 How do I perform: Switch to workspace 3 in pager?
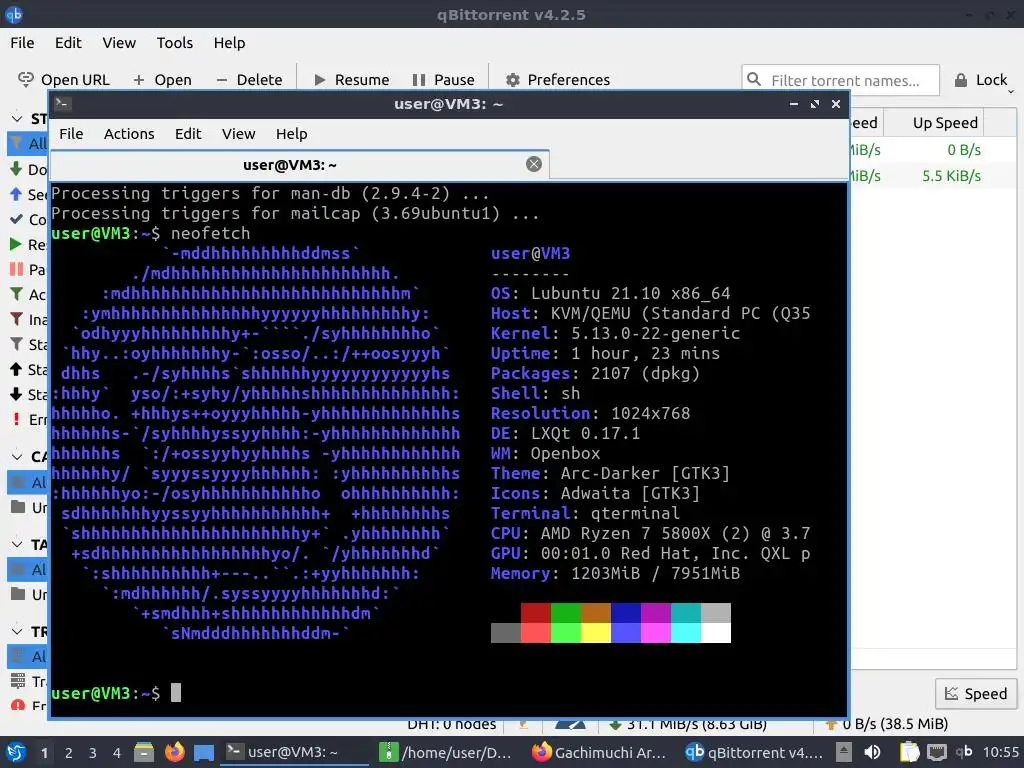pyautogui.click(x=92, y=753)
